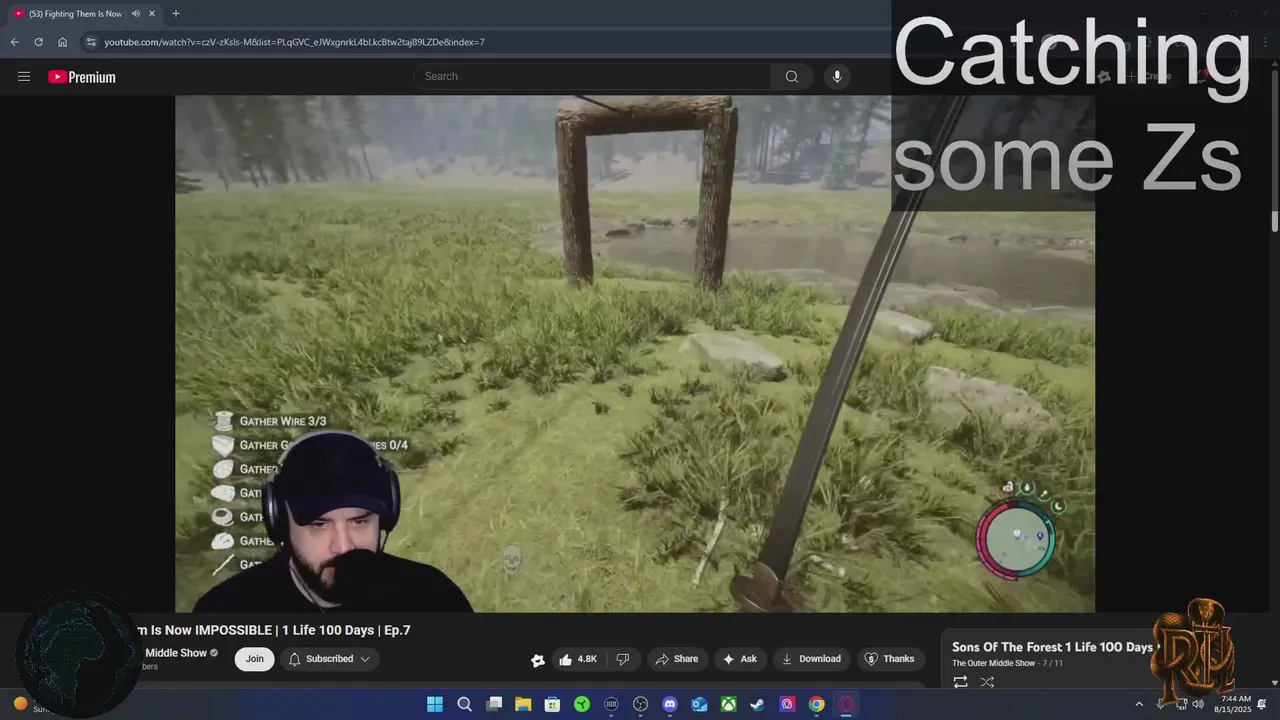Open the green round app on taskbar

coord(582,704)
